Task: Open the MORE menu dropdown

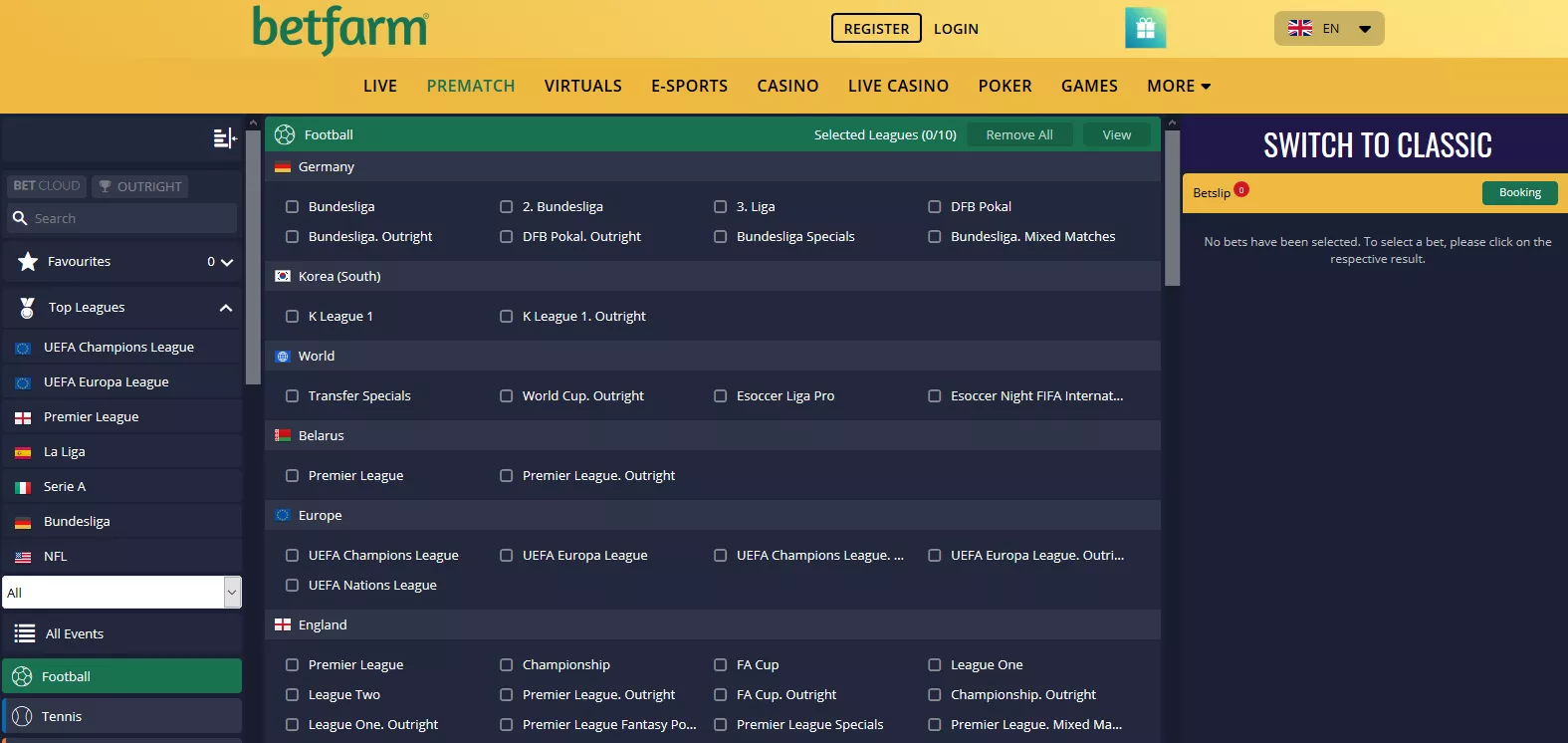Action: click(1179, 86)
